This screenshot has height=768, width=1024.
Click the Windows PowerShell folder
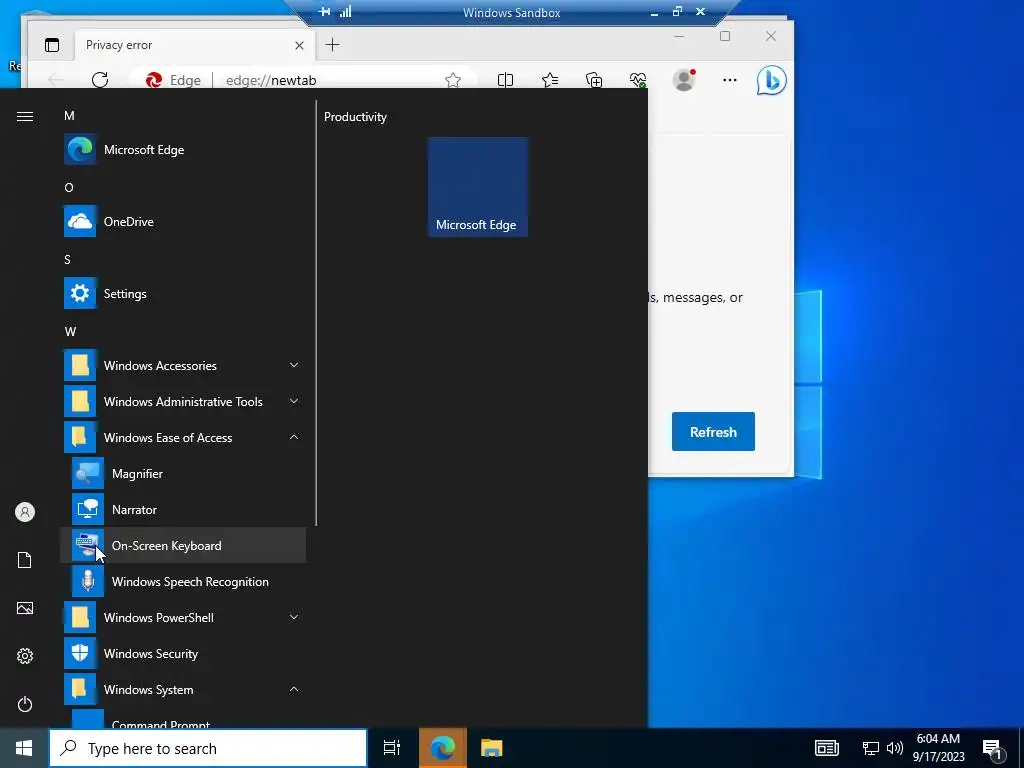tap(184, 618)
